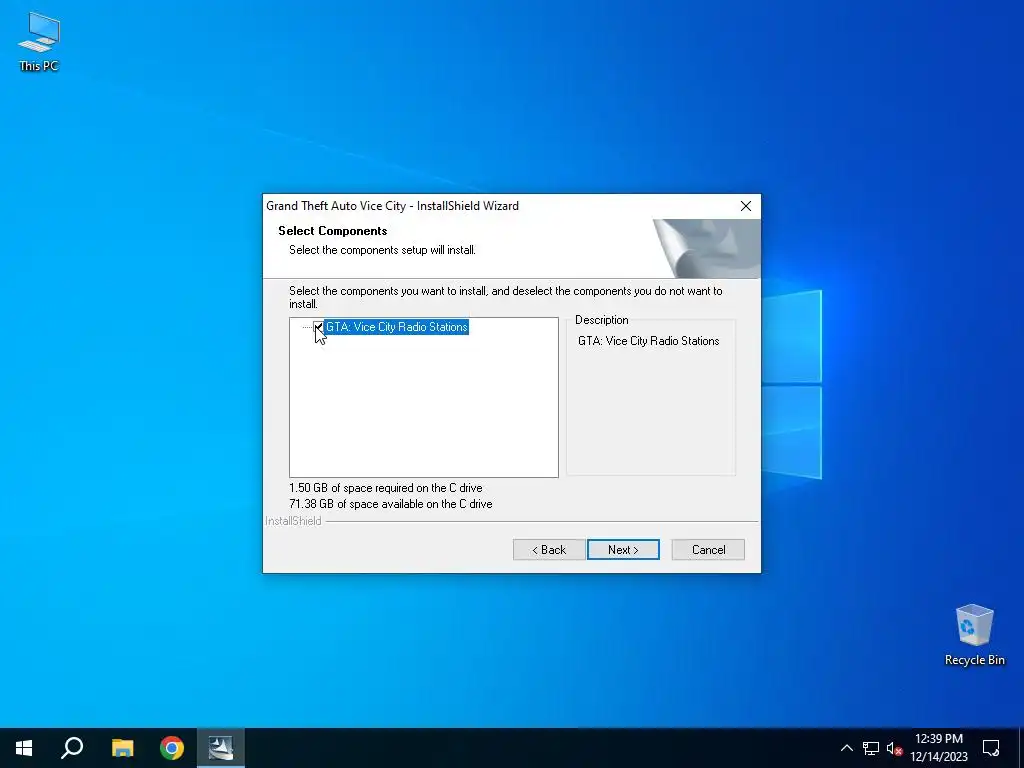Close the InstallShield Wizard window
Screen dimensions: 1024x768
click(x=746, y=206)
